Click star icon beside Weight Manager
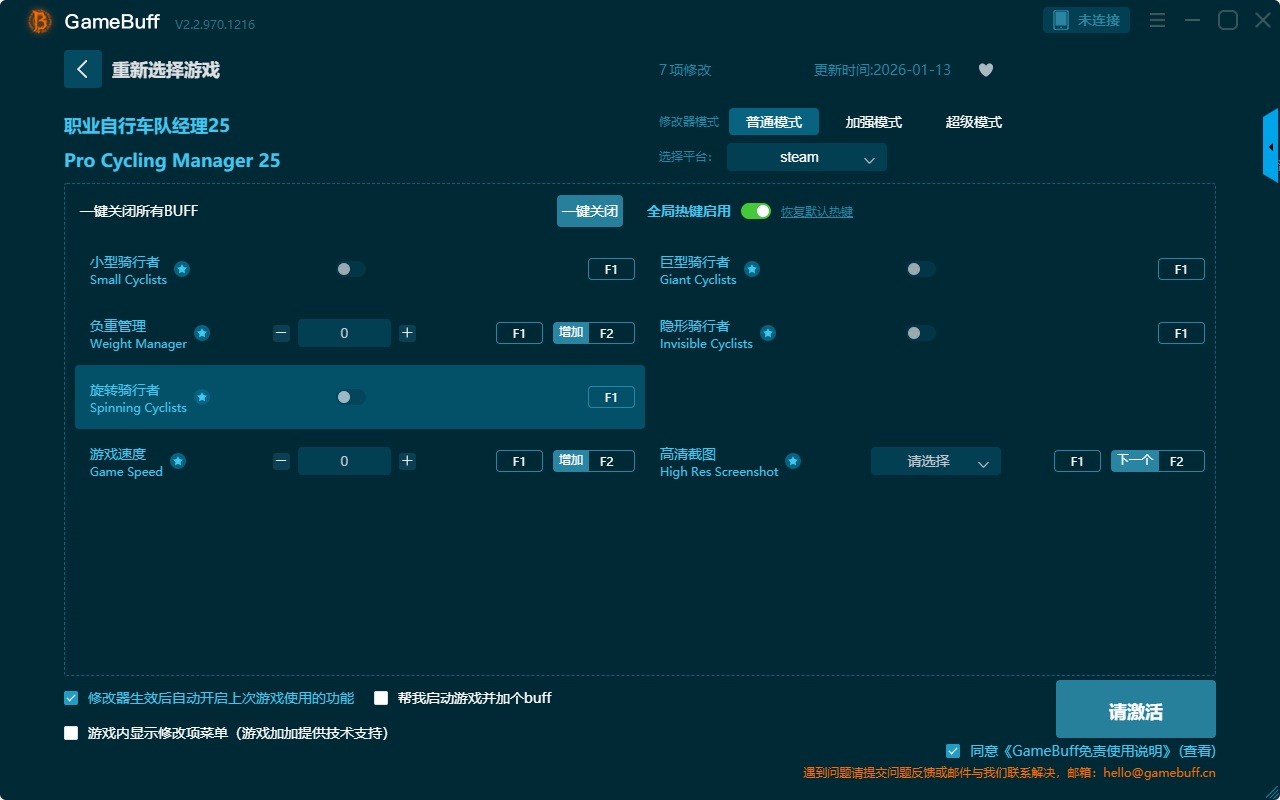1280x800 pixels. click(x=202, y=333)
